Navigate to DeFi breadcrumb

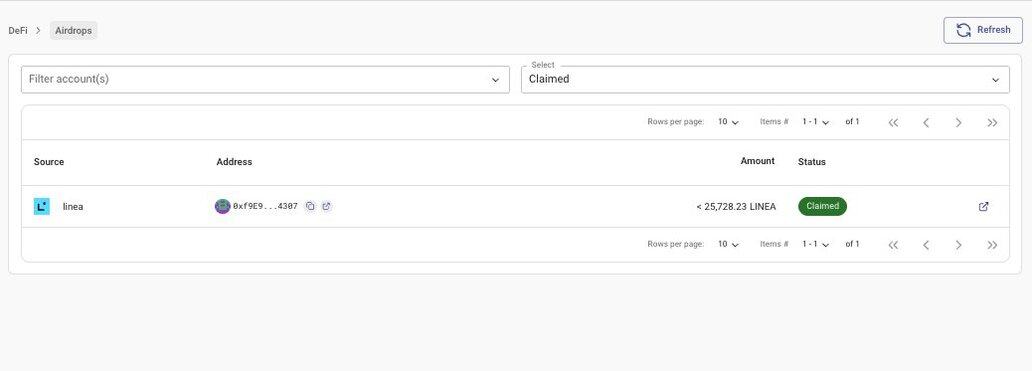[x=18, y=30]
